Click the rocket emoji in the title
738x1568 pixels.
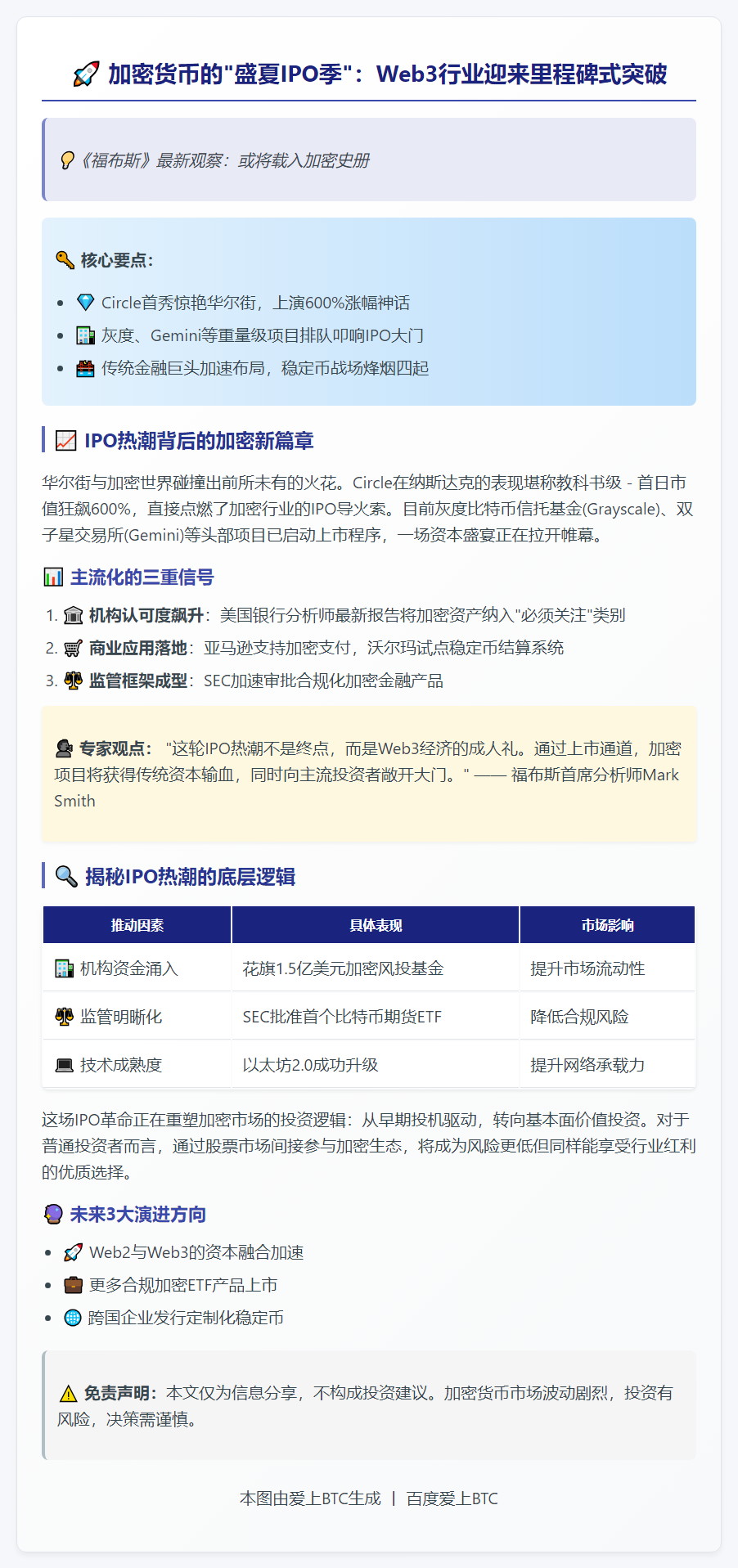[86, 74]
